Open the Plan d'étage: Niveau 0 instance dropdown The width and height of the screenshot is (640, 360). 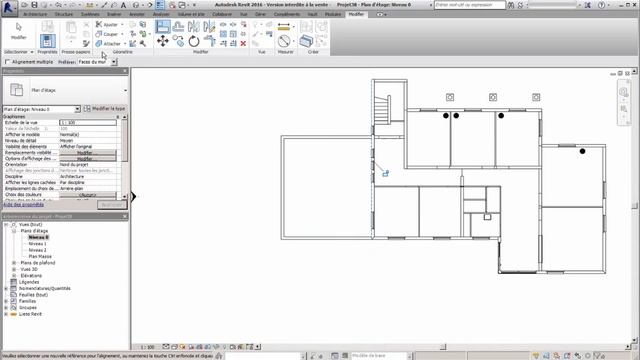77,109
